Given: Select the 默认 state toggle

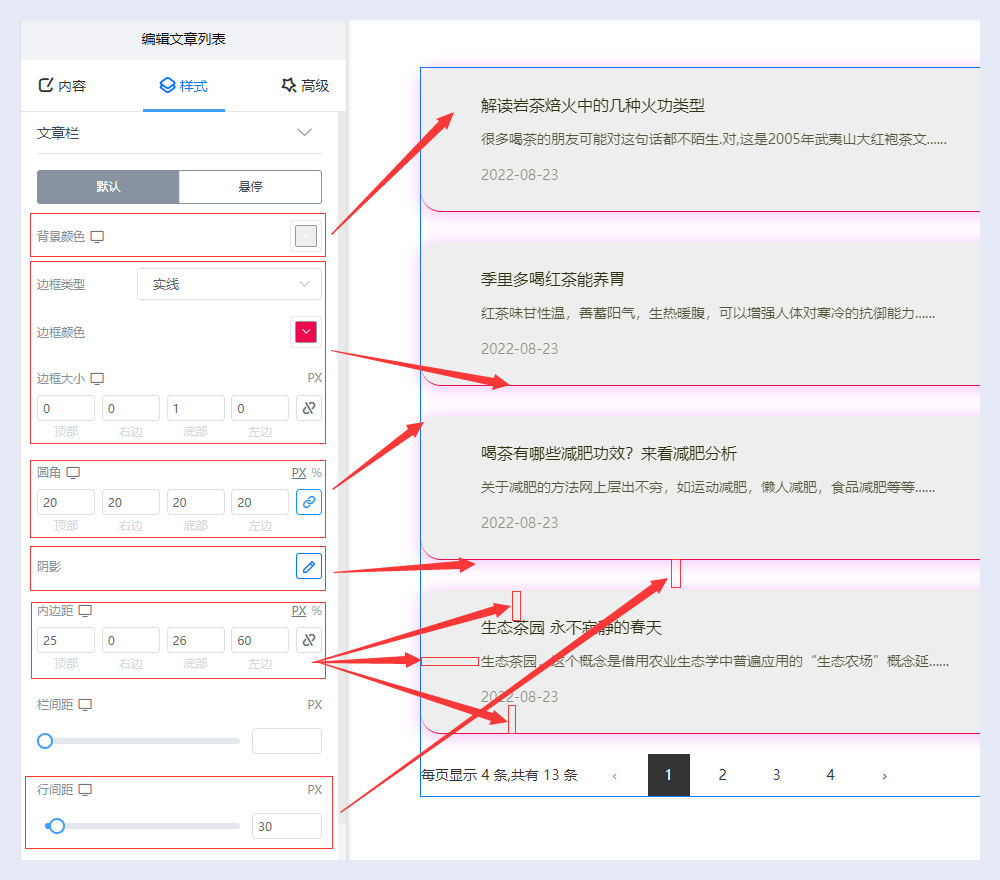Looking at the screenshot, I should coord(108,187).
